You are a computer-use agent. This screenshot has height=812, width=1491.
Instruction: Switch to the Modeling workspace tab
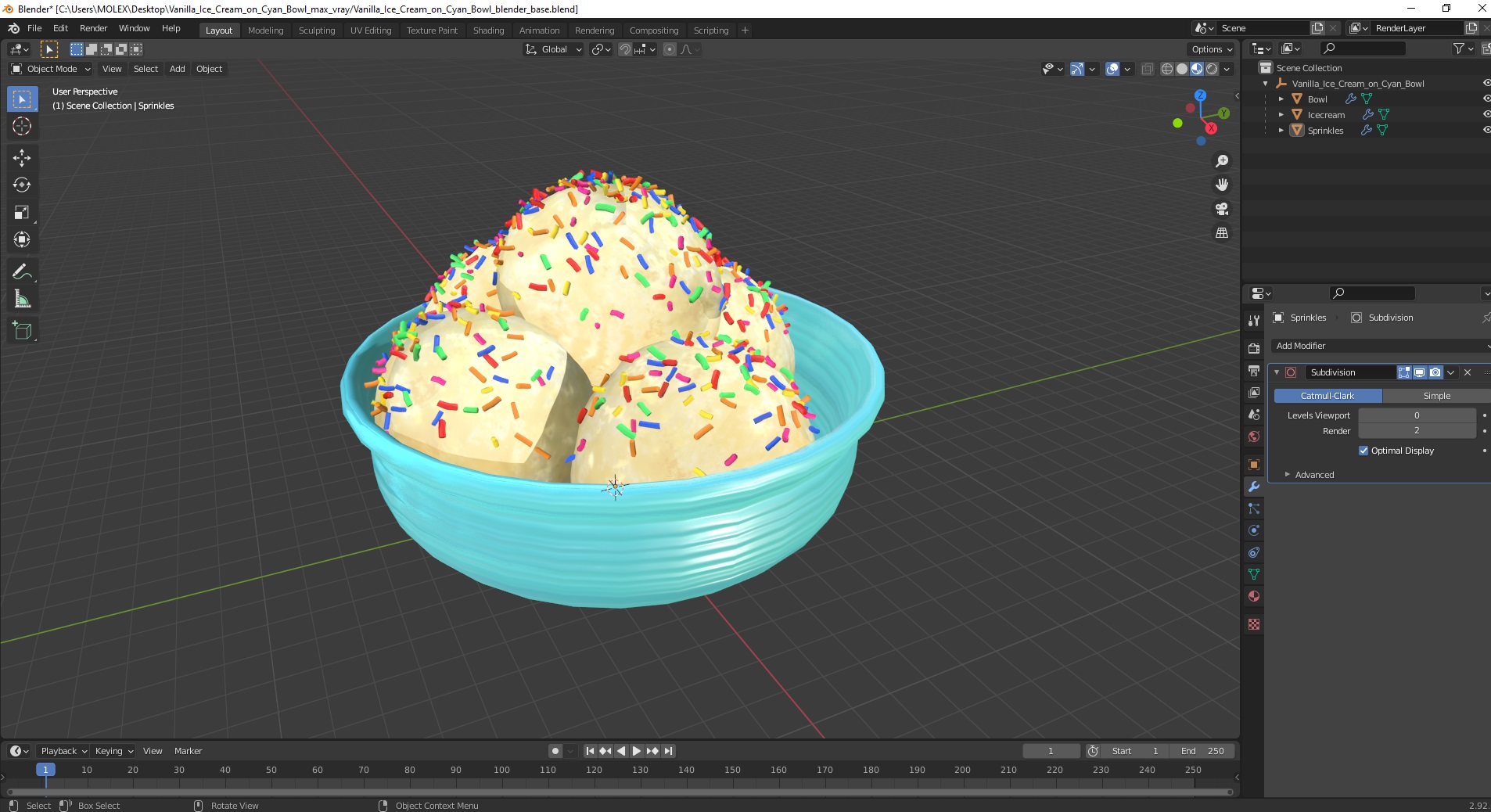pyautogui.click(x=265, y=31)
